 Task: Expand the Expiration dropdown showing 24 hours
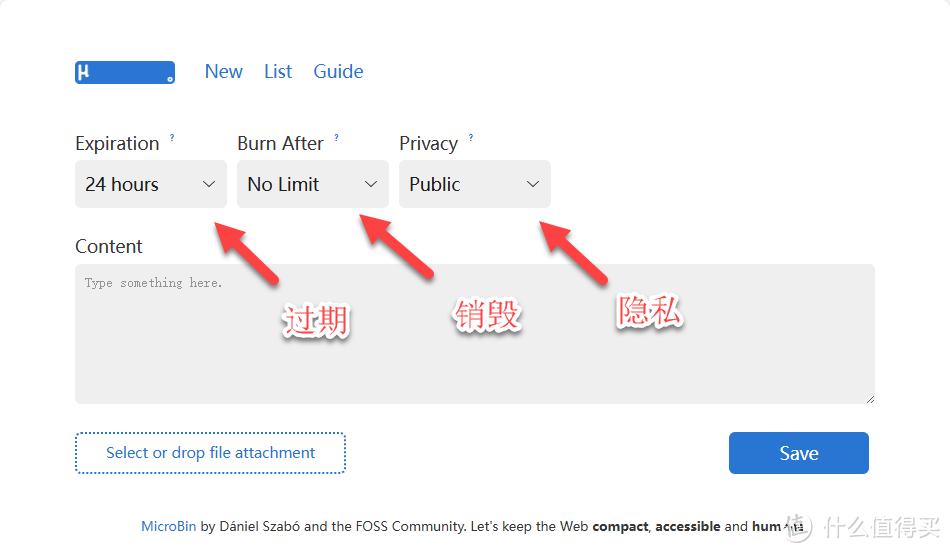click(x=151, y=184)
